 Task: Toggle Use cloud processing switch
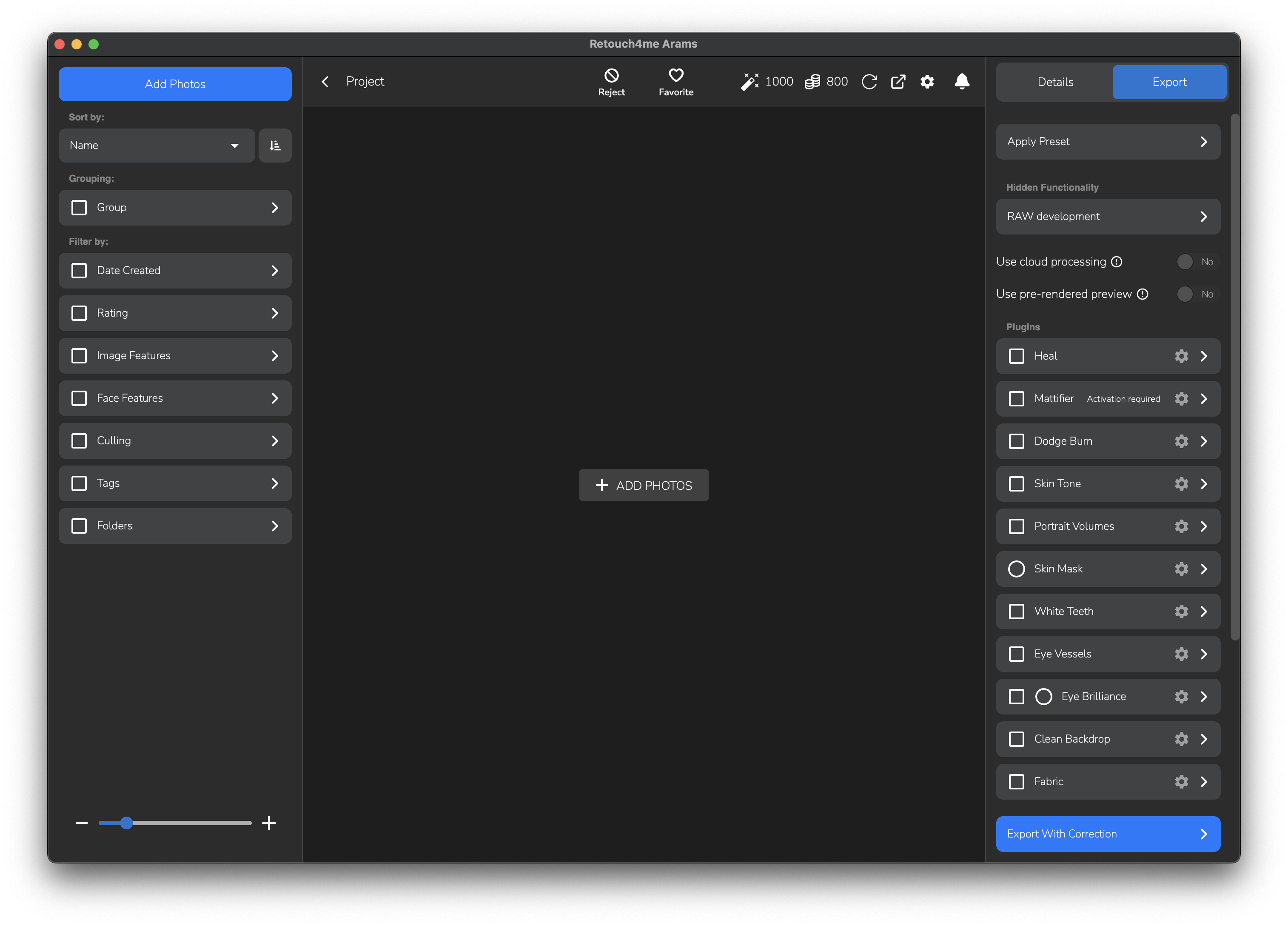pyautogui.click(x=1193, y=262)
